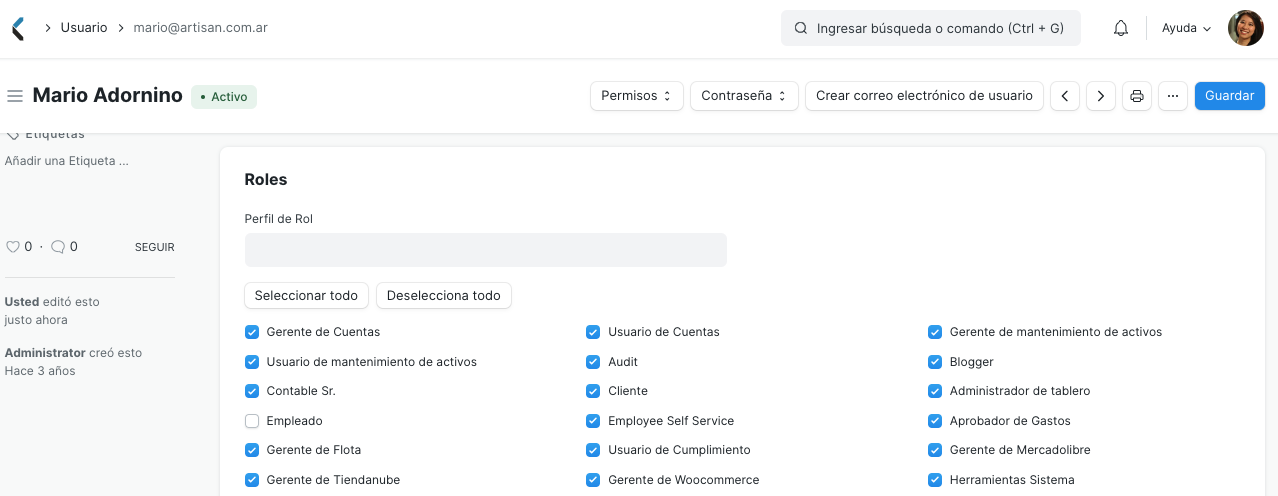1278x496 pixels.
Task: Click the Mario Adornino title
Action: [108, 96]
